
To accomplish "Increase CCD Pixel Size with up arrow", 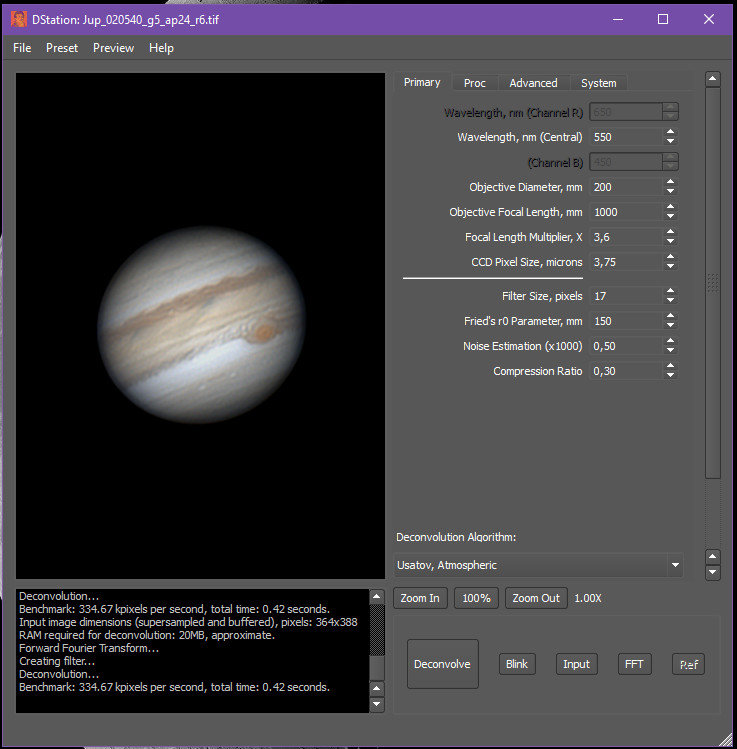I will [671, 257].
